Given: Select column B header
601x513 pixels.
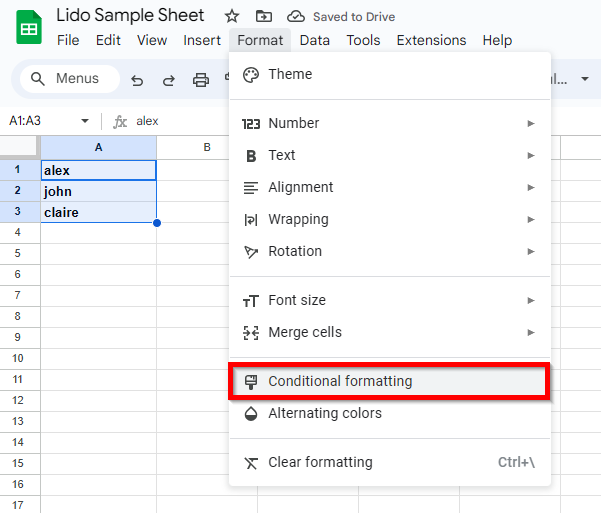Looking at the screenshot, I should point(207,147).
